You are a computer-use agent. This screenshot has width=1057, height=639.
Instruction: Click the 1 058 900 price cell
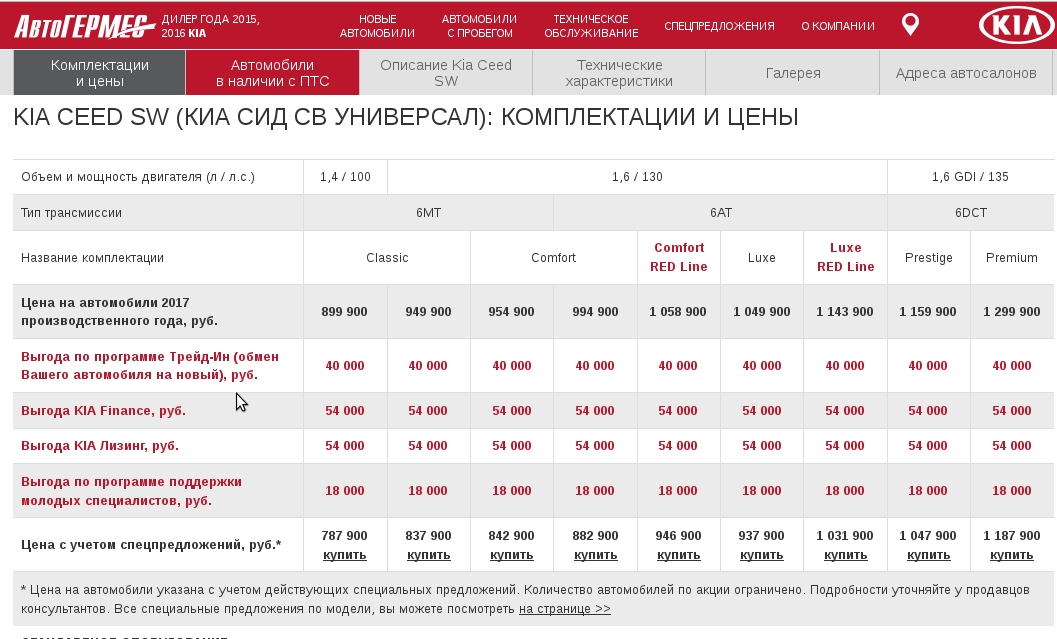[678, 311]
